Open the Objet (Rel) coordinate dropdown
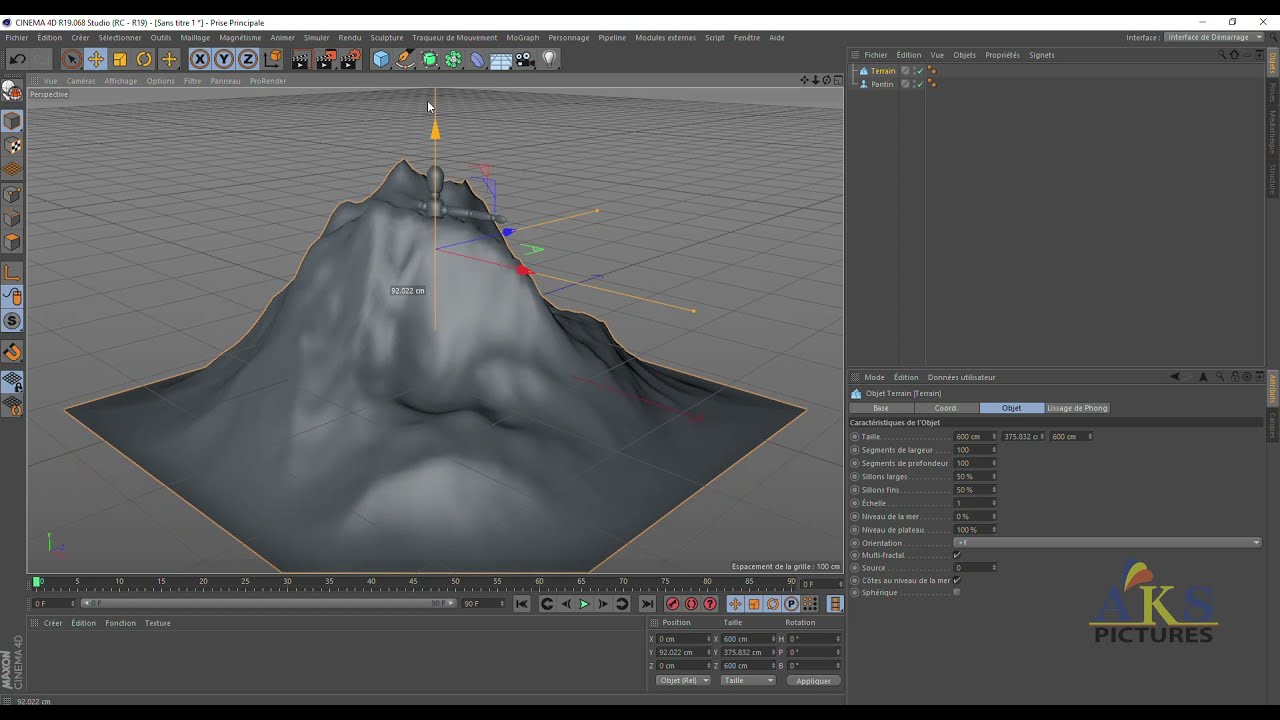The width and height of the screenshot is (1280, 720). [x=683, y=680]
